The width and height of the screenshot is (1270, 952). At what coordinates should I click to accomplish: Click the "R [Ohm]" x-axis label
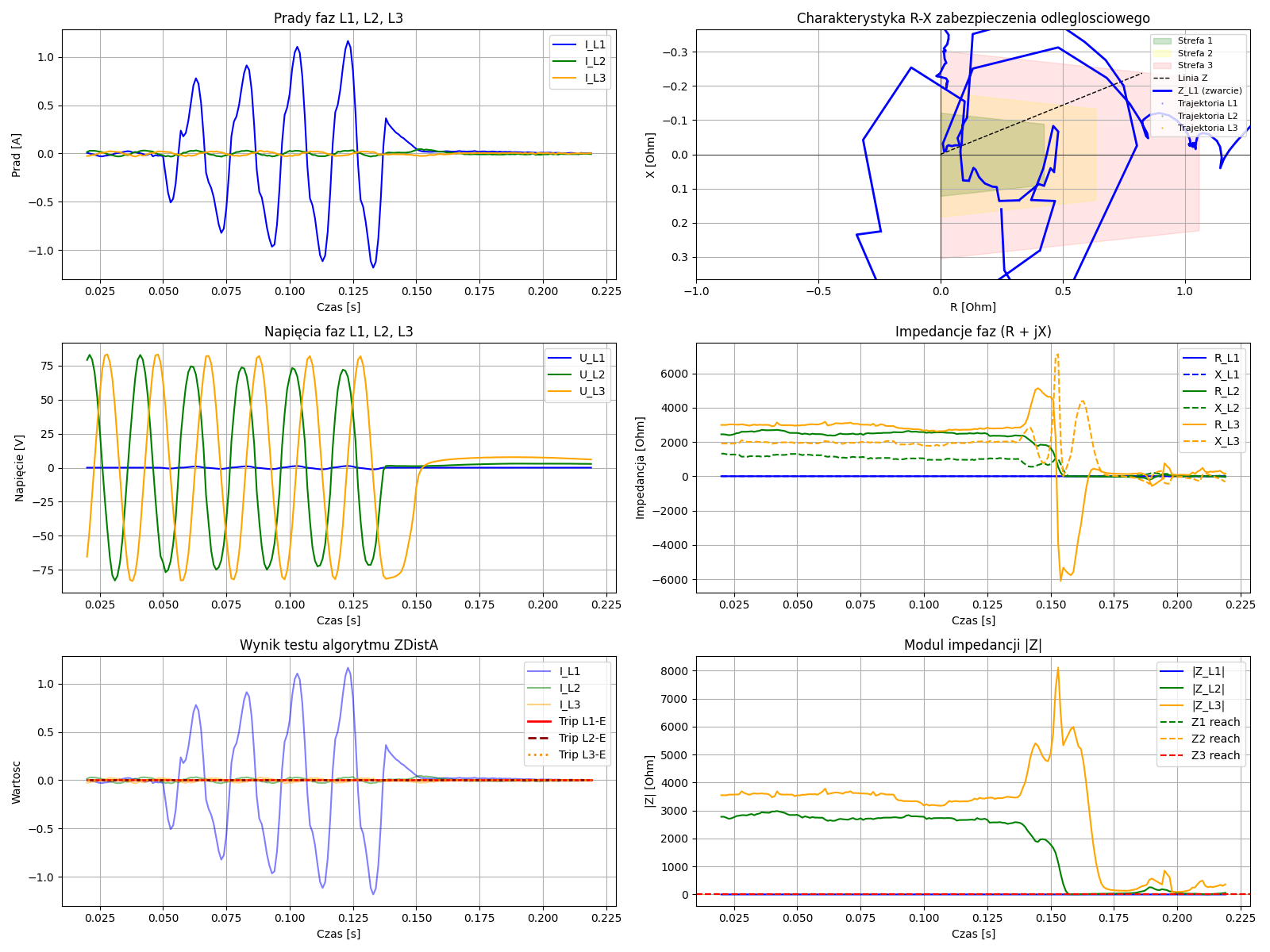click(x=973, y=307)
